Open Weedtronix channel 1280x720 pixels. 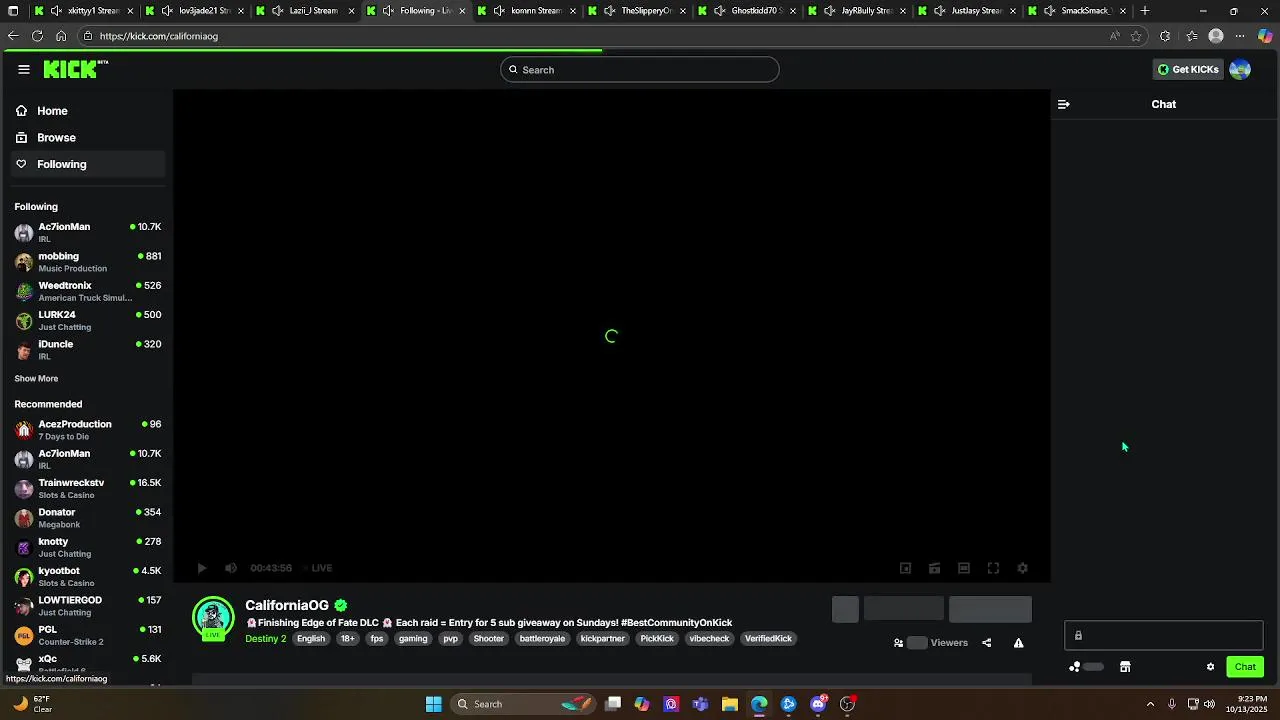coord(88,291)
